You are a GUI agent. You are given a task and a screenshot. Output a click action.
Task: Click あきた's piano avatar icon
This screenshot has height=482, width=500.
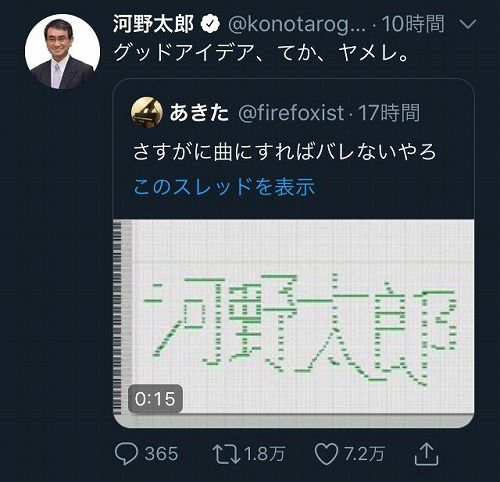tap(147, 112)
